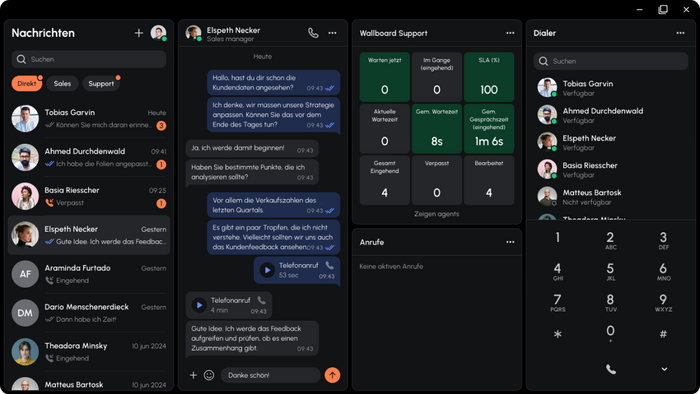This screenshot has width=700, height=394.
Task: Play the 4 min Telefonanruf recording
Action: [x=199, y=305]
